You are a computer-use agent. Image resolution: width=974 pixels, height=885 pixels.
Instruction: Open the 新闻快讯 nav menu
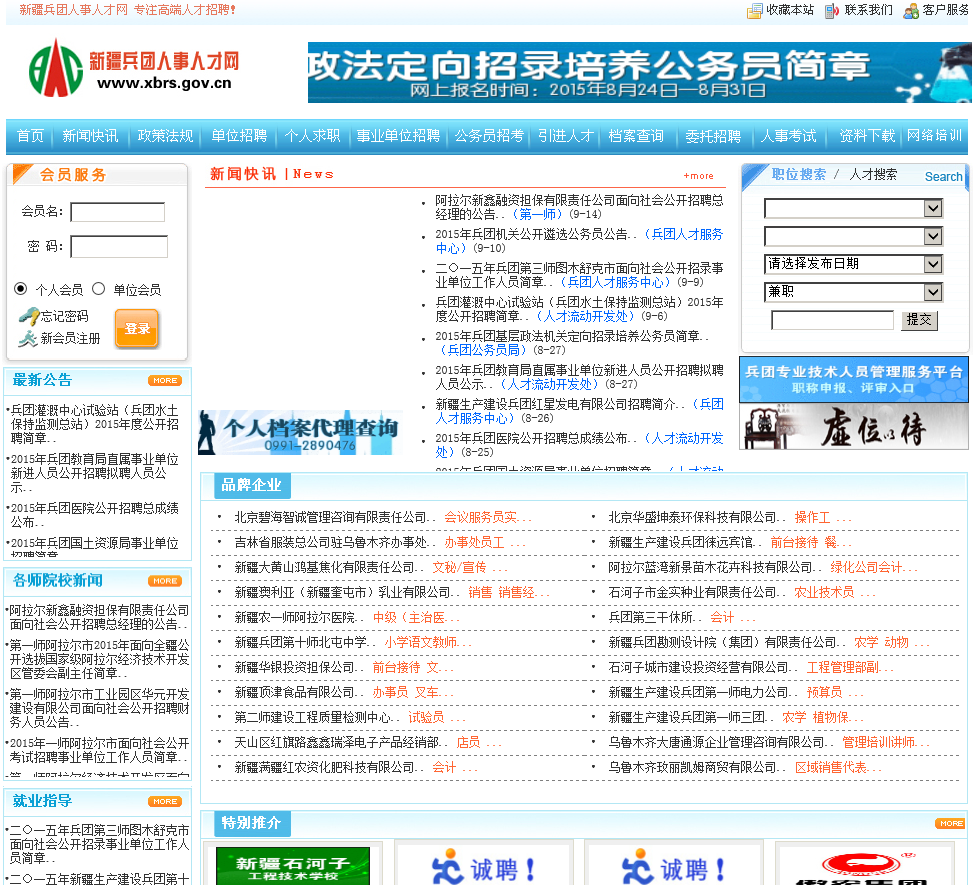click(90, 136)
